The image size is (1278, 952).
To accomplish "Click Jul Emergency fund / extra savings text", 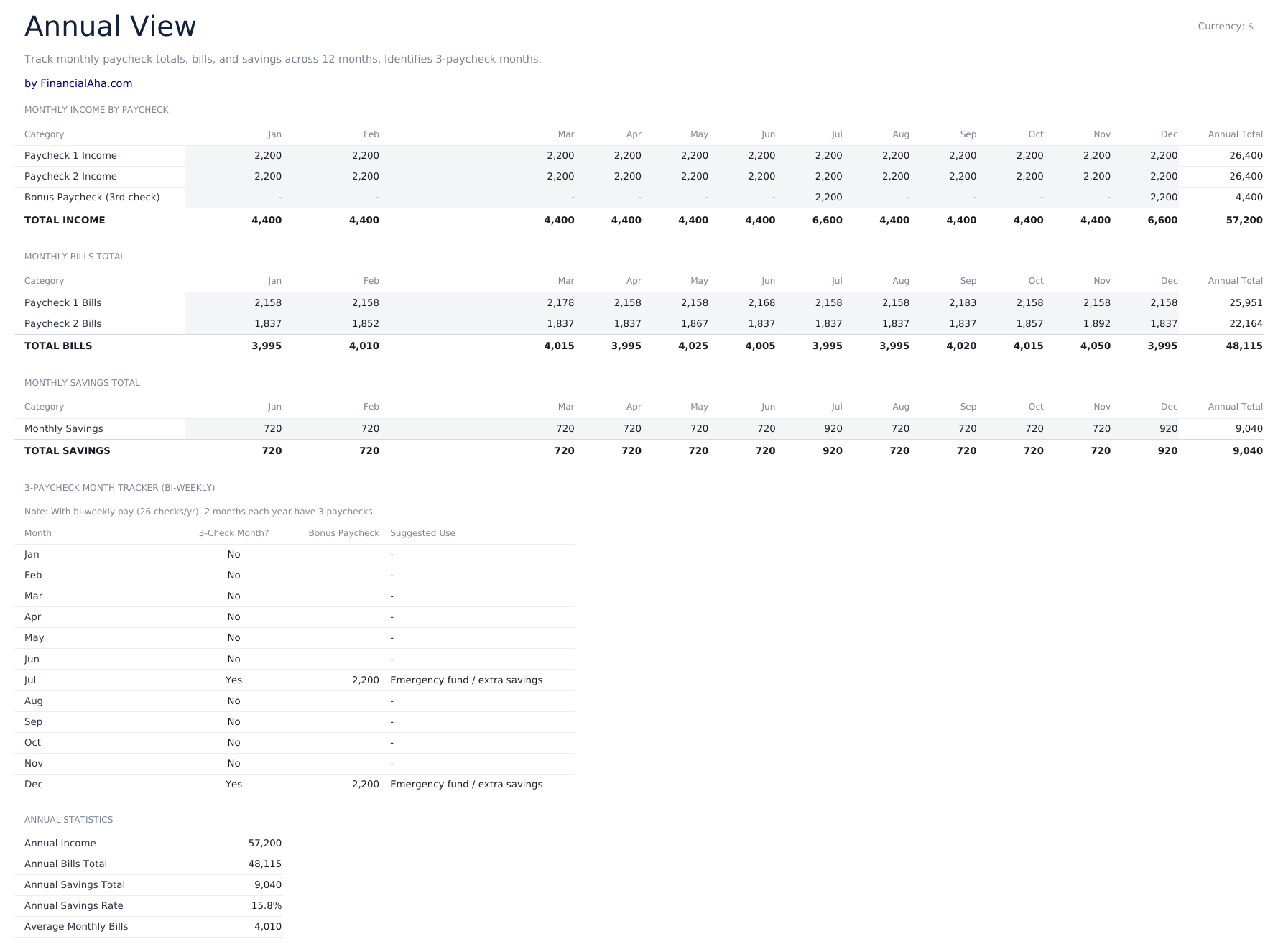I will coord(466,680).
